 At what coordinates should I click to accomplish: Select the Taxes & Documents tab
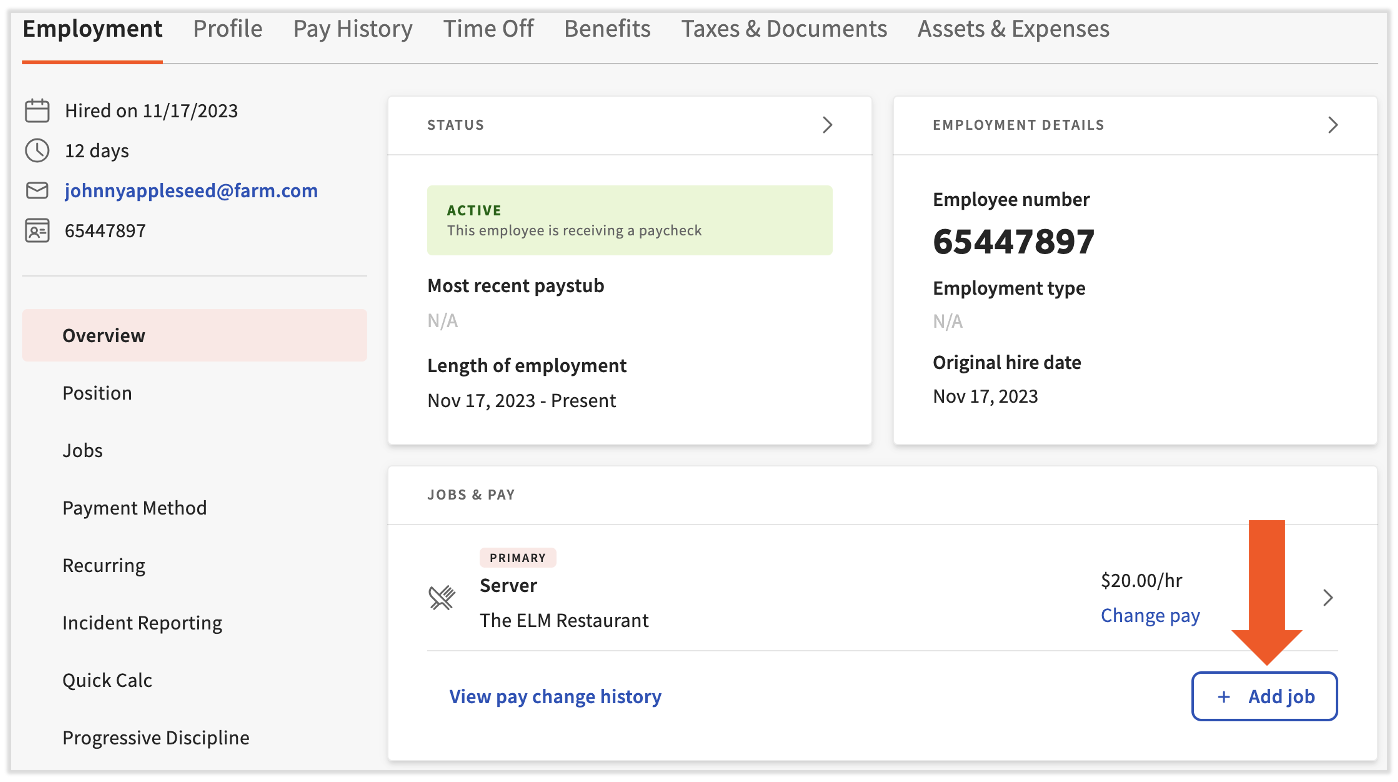(x=784, y=29)
